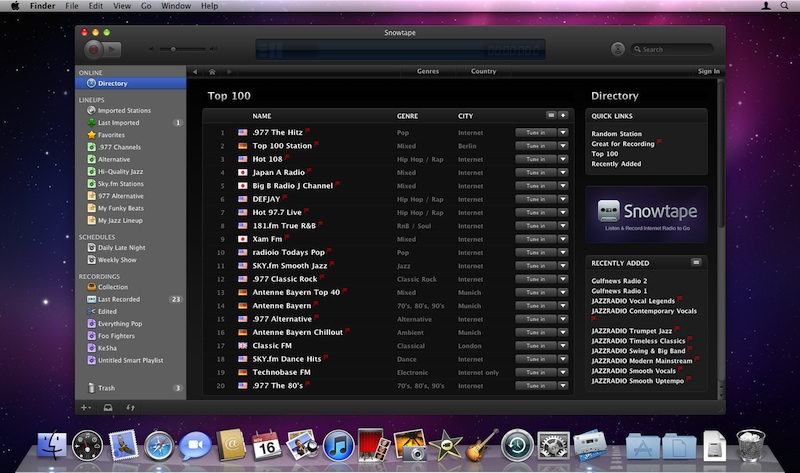
Task: Open dropdown arrow next to Hot 108
Action: (x=564, y=159)
